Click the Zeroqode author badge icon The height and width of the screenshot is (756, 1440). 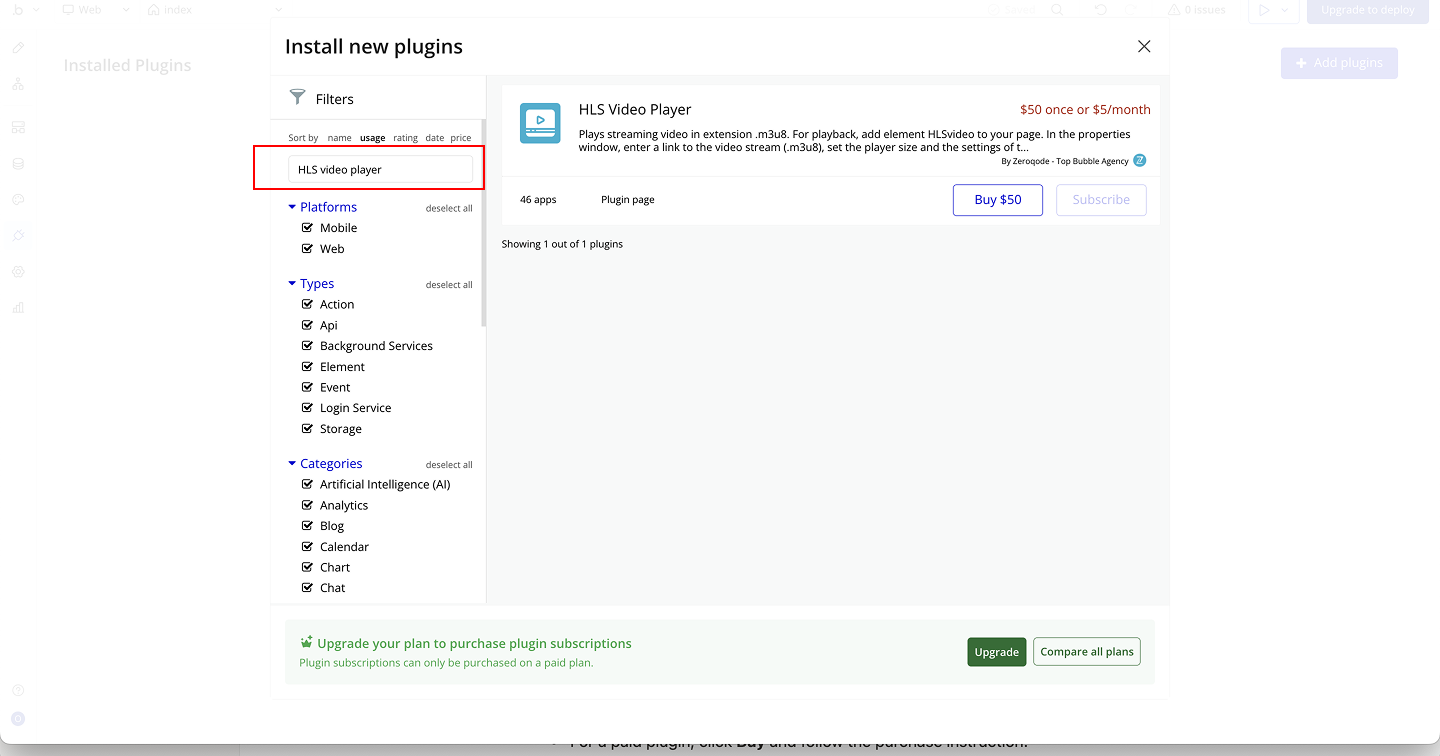[1139, 160]
